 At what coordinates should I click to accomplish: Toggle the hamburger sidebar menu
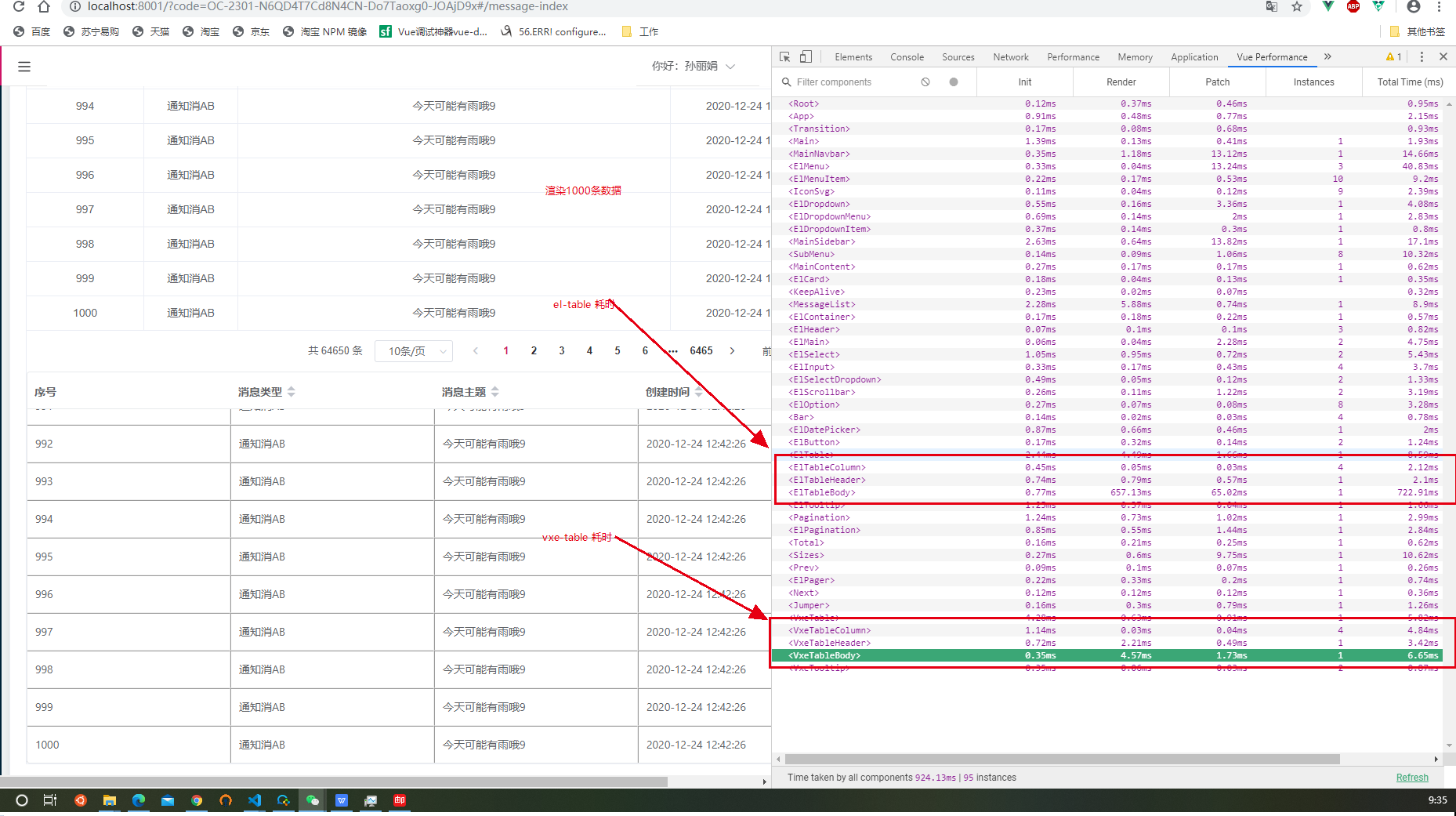pyautogui.click(x=24, y=67)
